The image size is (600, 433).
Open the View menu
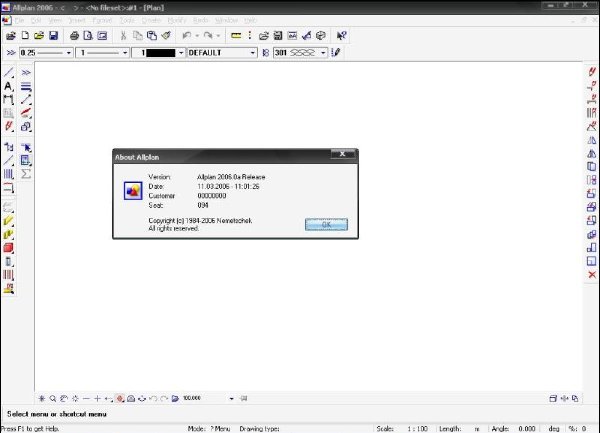[55, 20]
